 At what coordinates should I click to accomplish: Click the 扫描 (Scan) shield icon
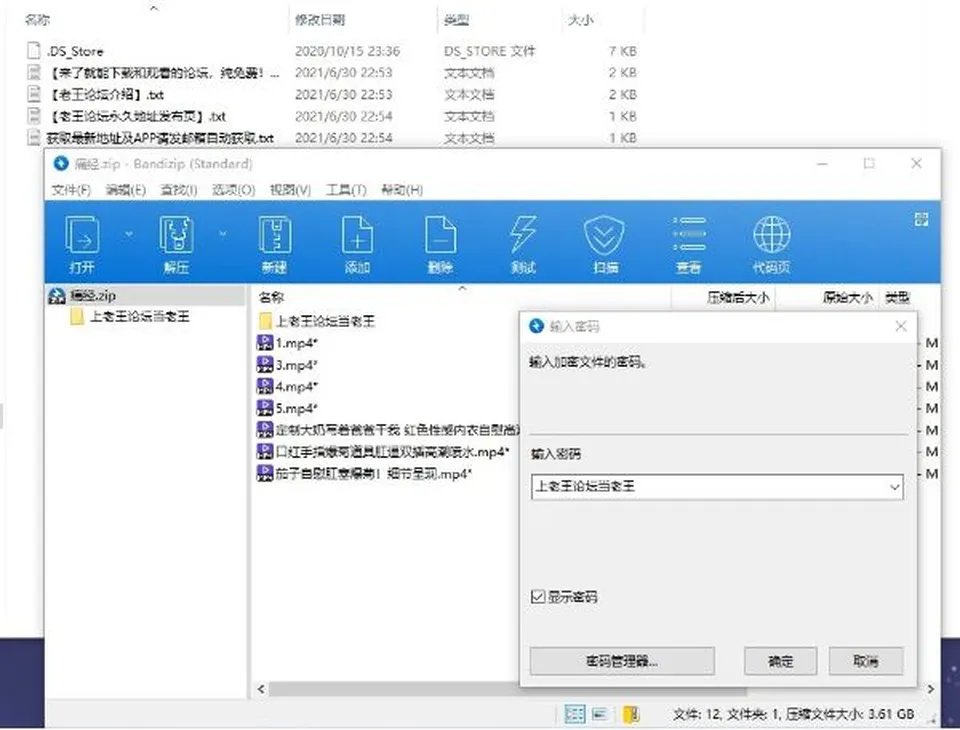pyautogui.click(x=605, y=235)
